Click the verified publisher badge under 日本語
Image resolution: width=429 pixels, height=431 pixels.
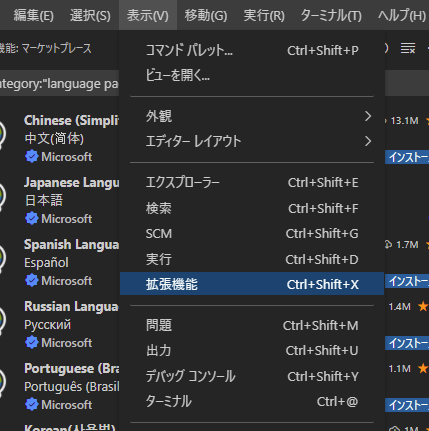[x=32, y=219]
